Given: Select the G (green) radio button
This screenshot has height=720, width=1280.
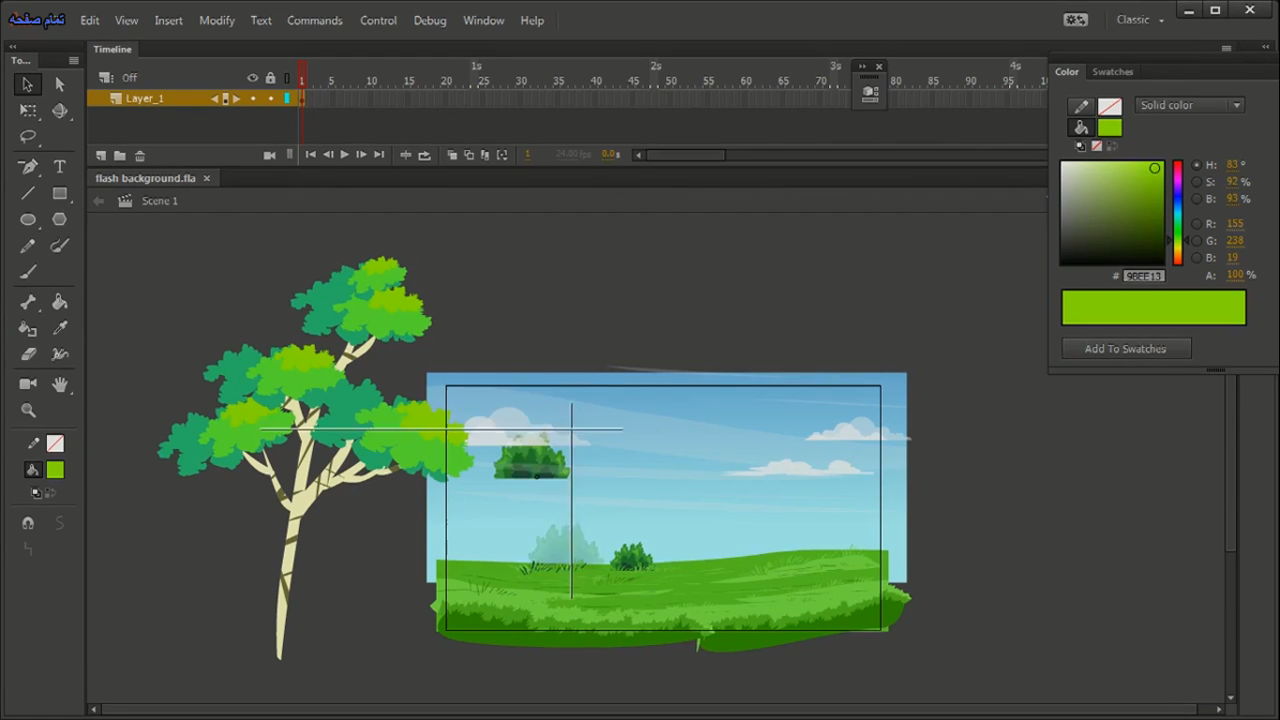Looking at the screenshot, I should pos(1197,241).
